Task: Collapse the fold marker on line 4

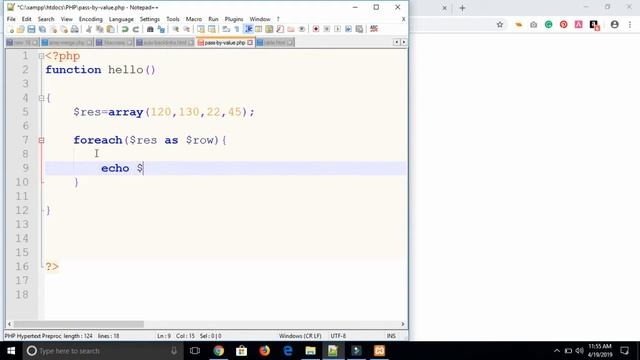Action: click(x=41, y=98)
